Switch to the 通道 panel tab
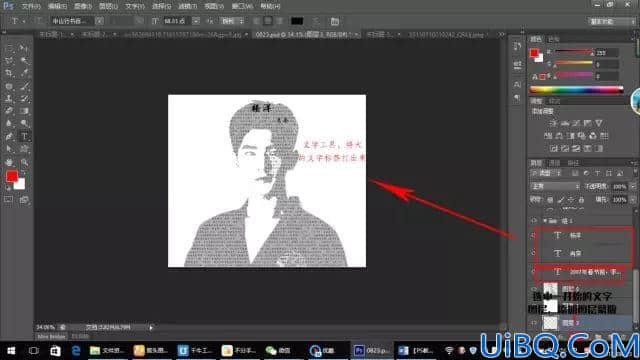 [x=555, y=163]
